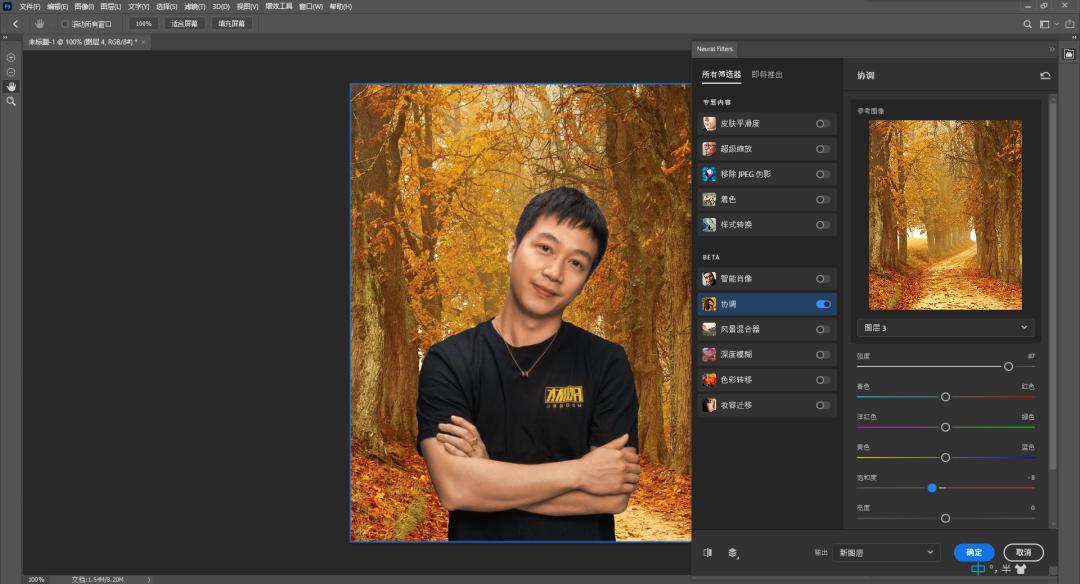Expand the Neural Filters panel options chevron
Screen dimensions: 1080x584
(x=1051, y=48)
